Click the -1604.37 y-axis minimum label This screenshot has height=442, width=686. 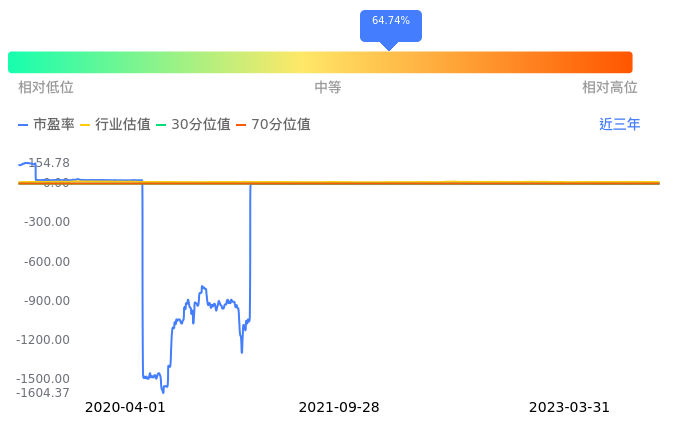pyautogui.click(x=43, y=392)
